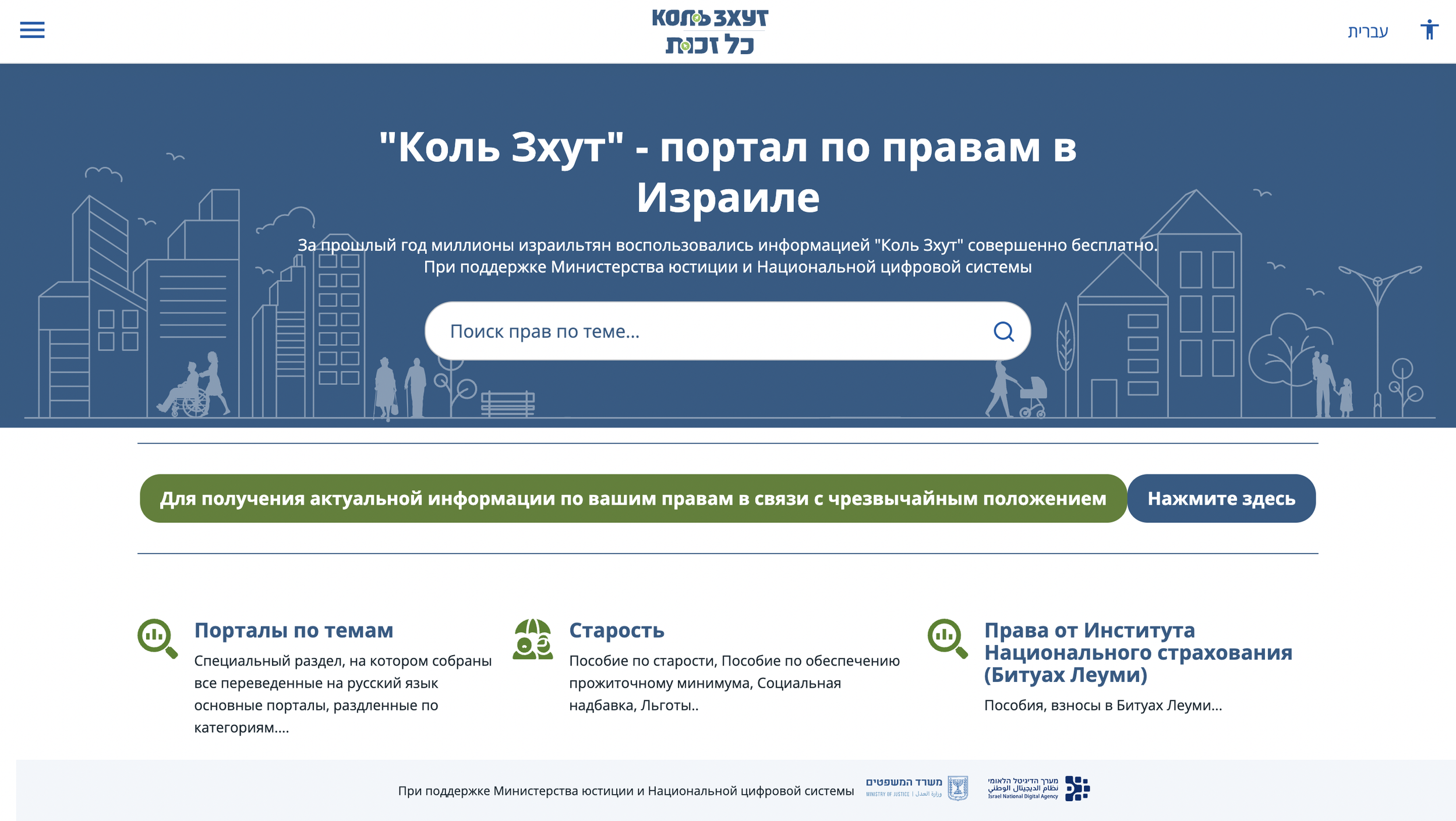The height and width of the screenshot is (821, 1456).
Task: Select the Битуах Леуми category icon
Action: [x=945, y=636]
